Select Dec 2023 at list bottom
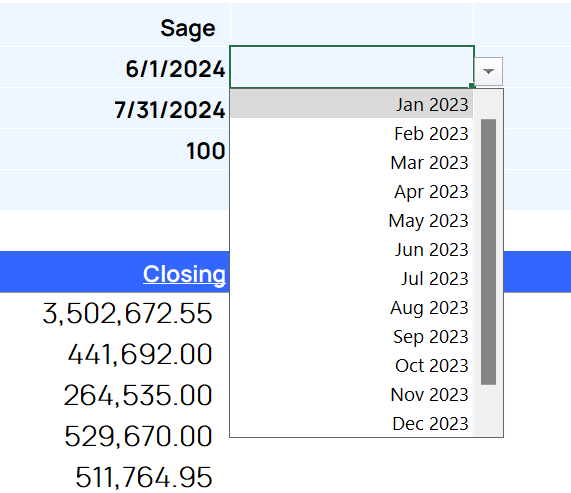 click(351, 423)
